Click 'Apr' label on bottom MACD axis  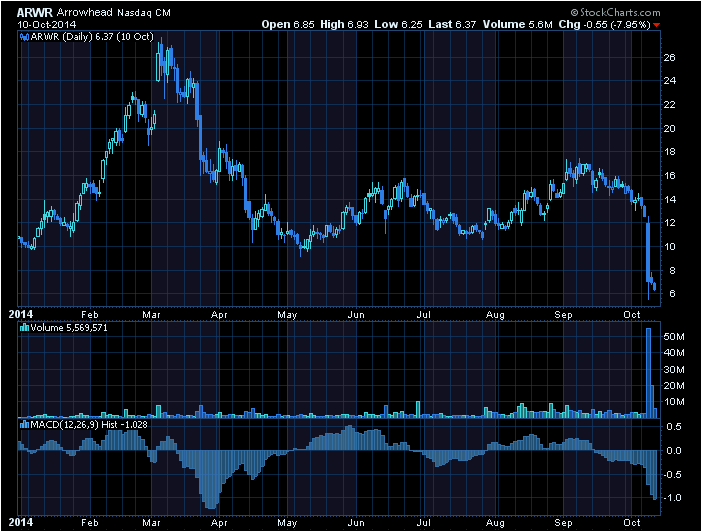[219, 523]
